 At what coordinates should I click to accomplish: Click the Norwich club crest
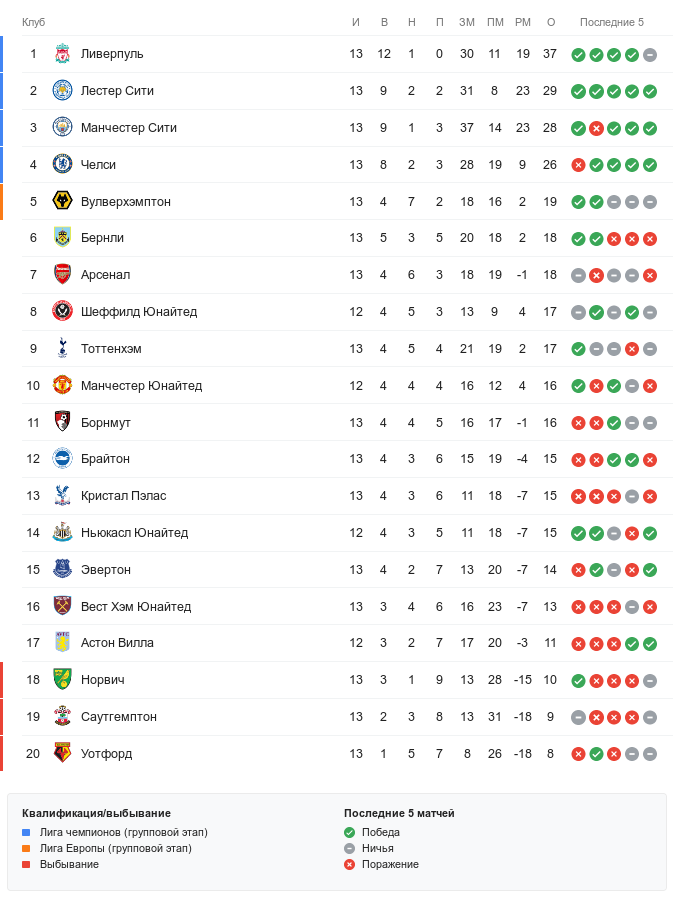pos(62,680)
